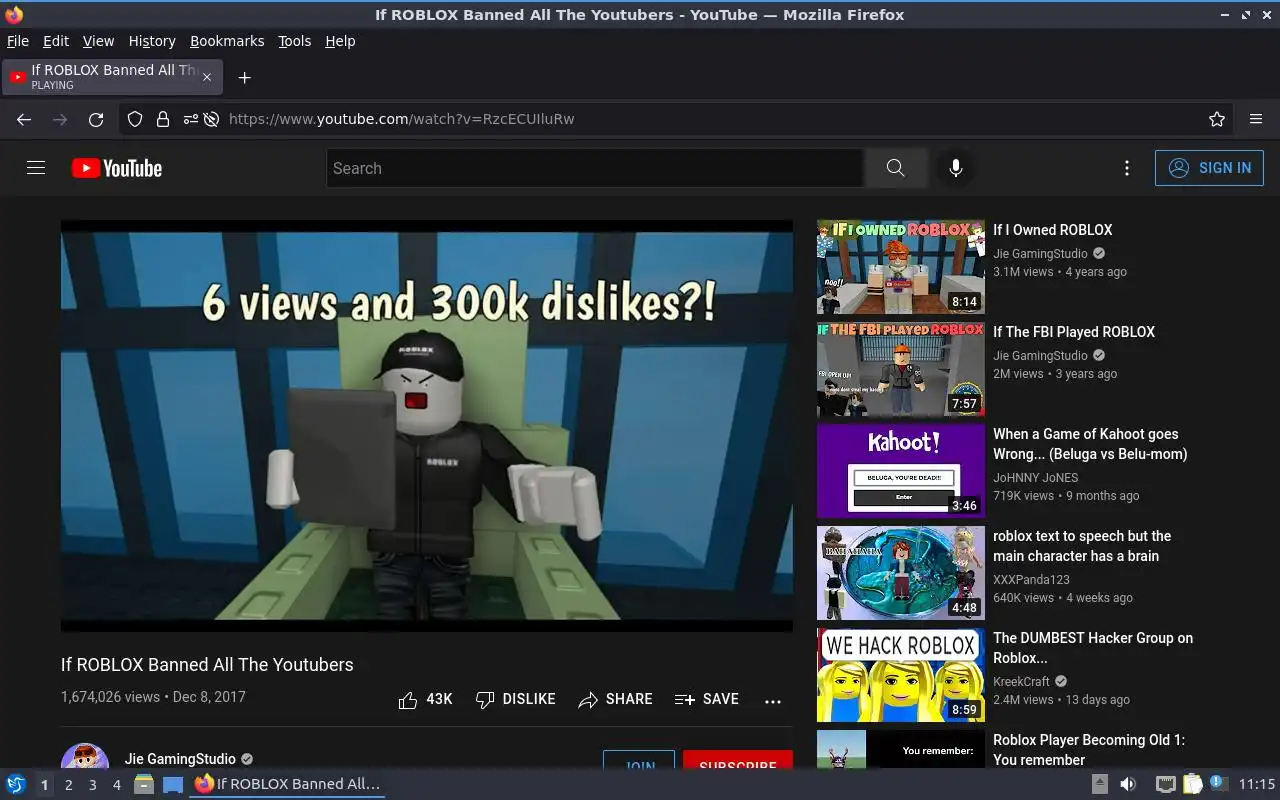The image size is (1280, 800).
Task: Open the permissions icon in address bar
Action: click(x=189, y=119)
